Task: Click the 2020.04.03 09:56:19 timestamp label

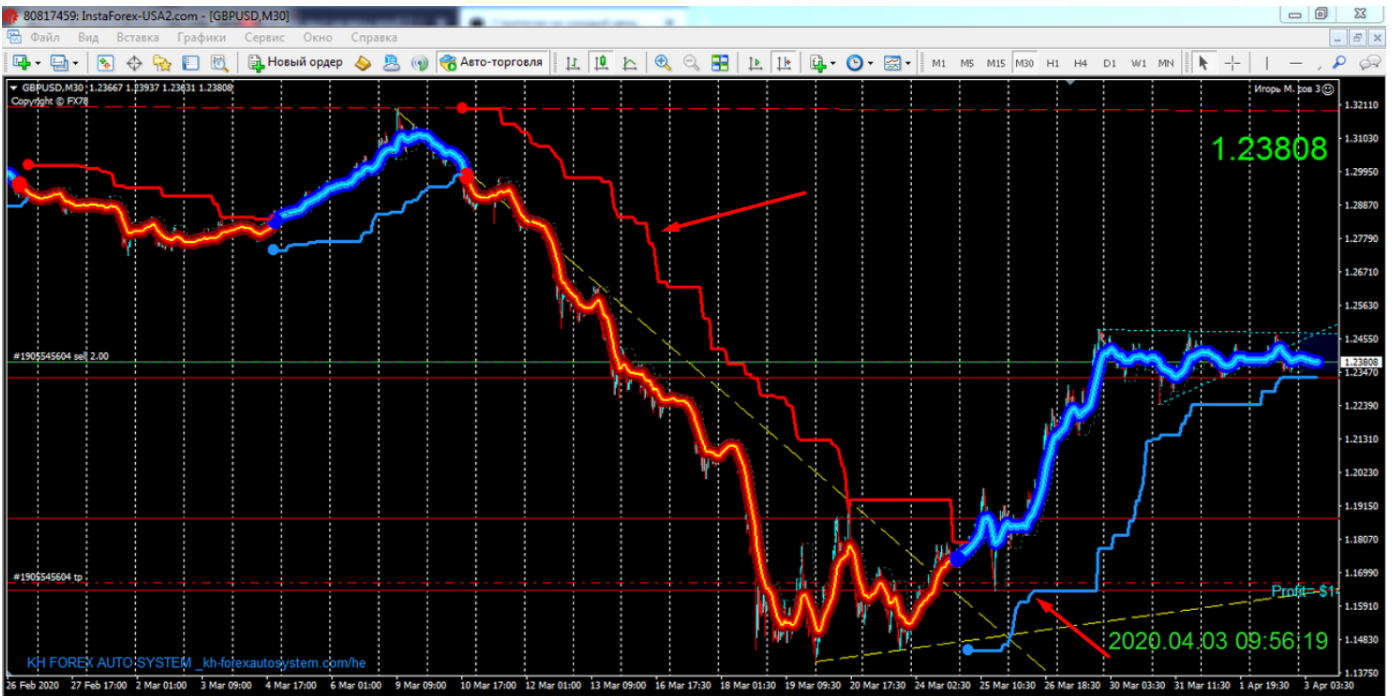Action: pos(1218,640)
